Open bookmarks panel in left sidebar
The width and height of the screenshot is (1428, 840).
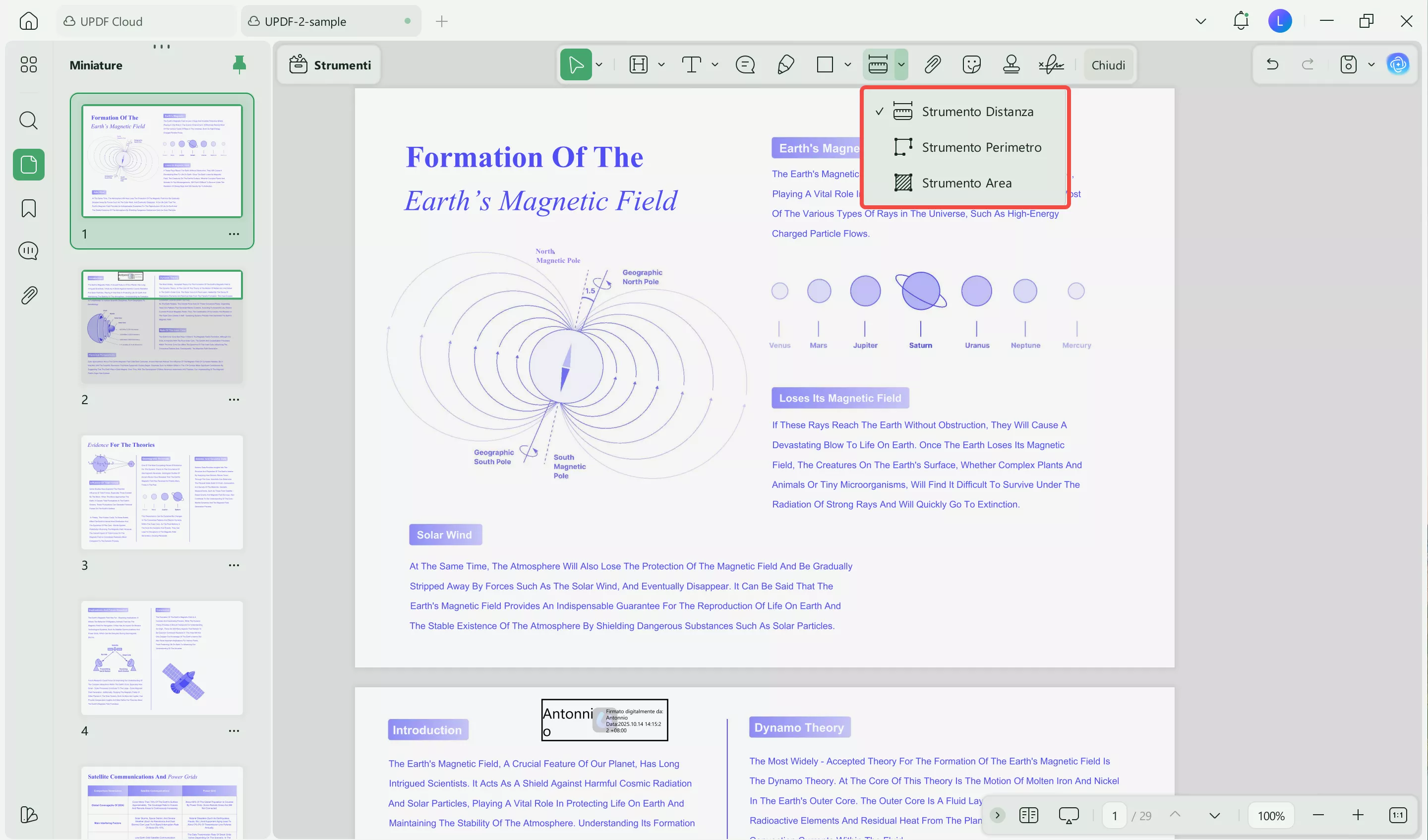pyautogui.click(x=28, y=208)
